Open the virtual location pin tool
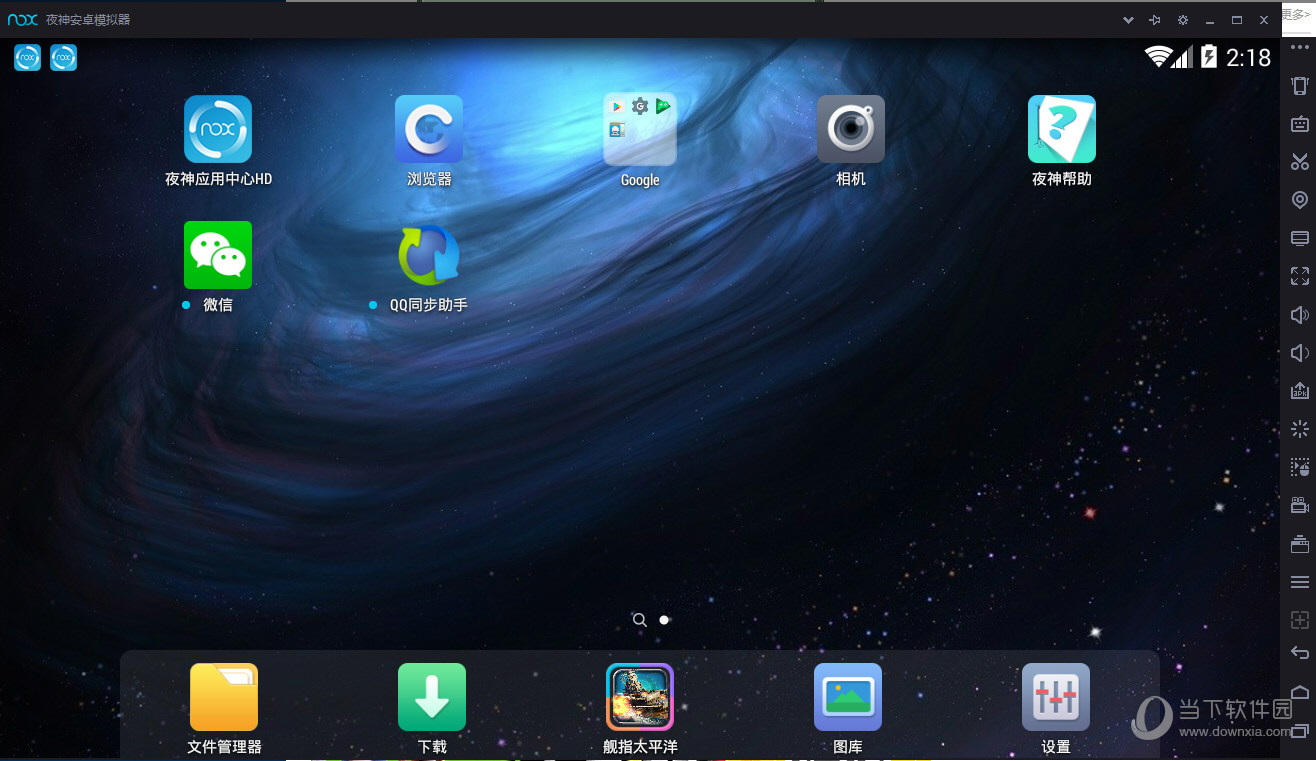 click(1300, 200)
